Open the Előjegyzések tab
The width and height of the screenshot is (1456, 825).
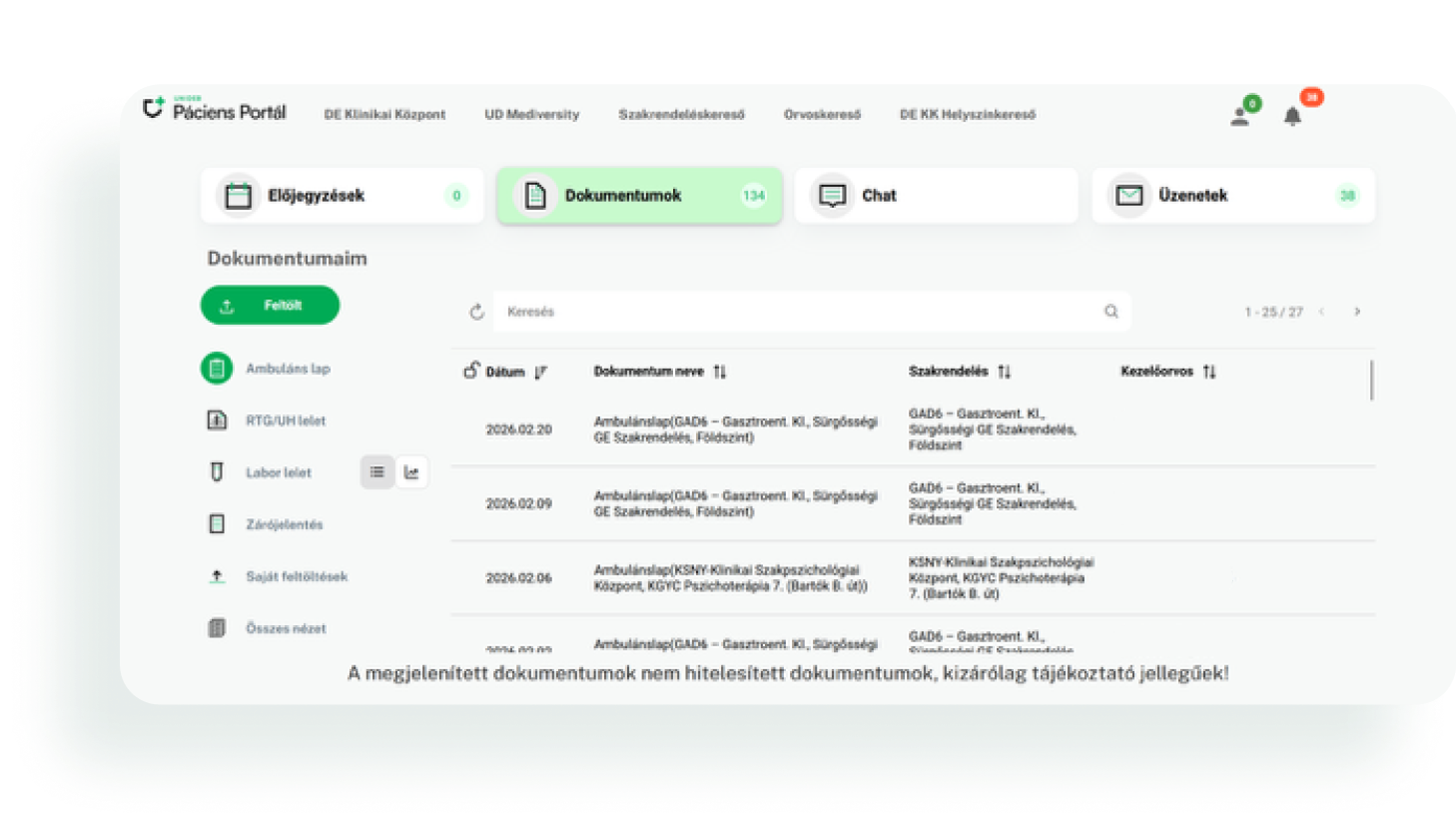[343, 196]
